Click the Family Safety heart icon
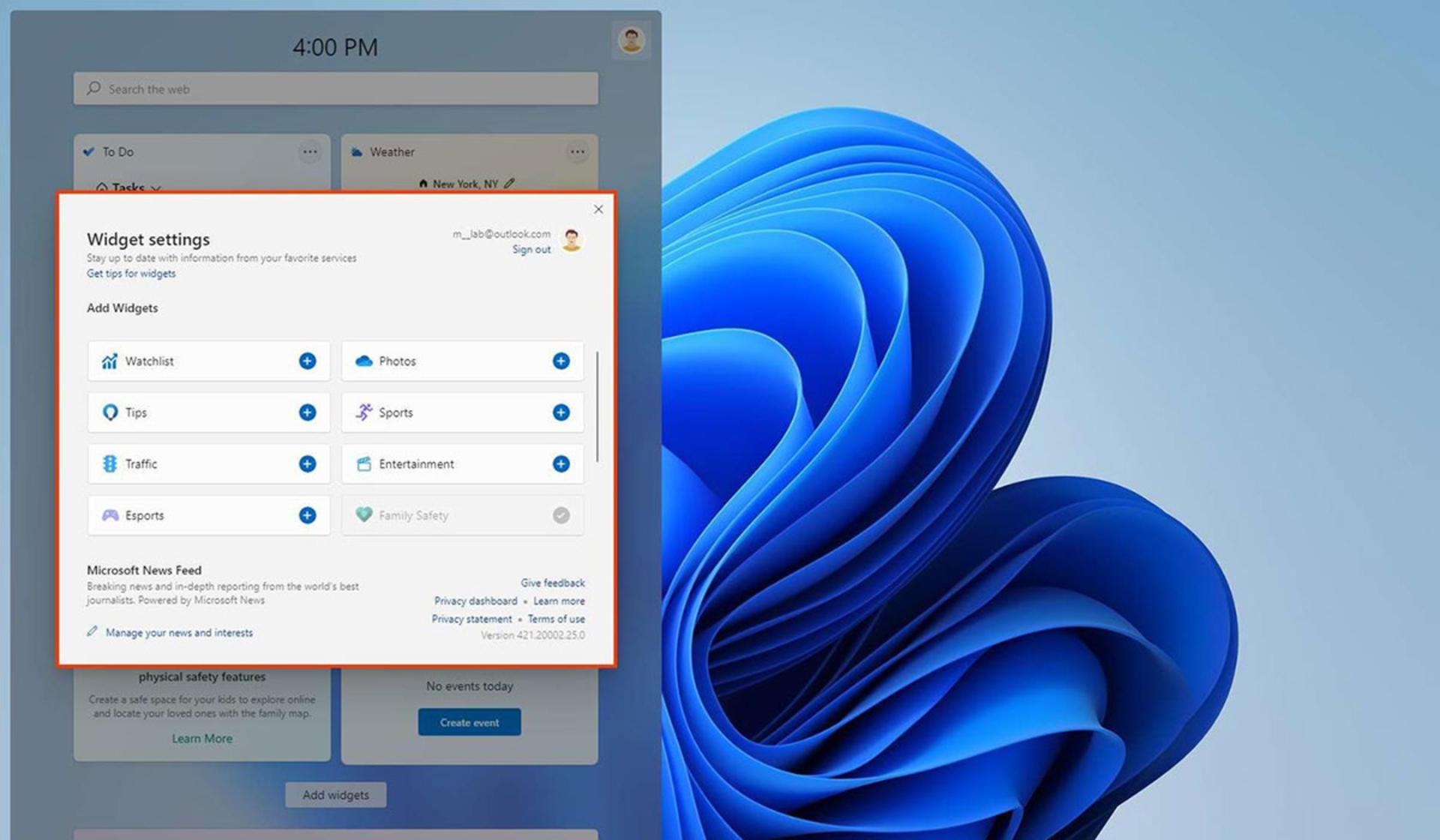This screenshot has width=1440, height=840. pyautogui.click(x=364, y=514)
